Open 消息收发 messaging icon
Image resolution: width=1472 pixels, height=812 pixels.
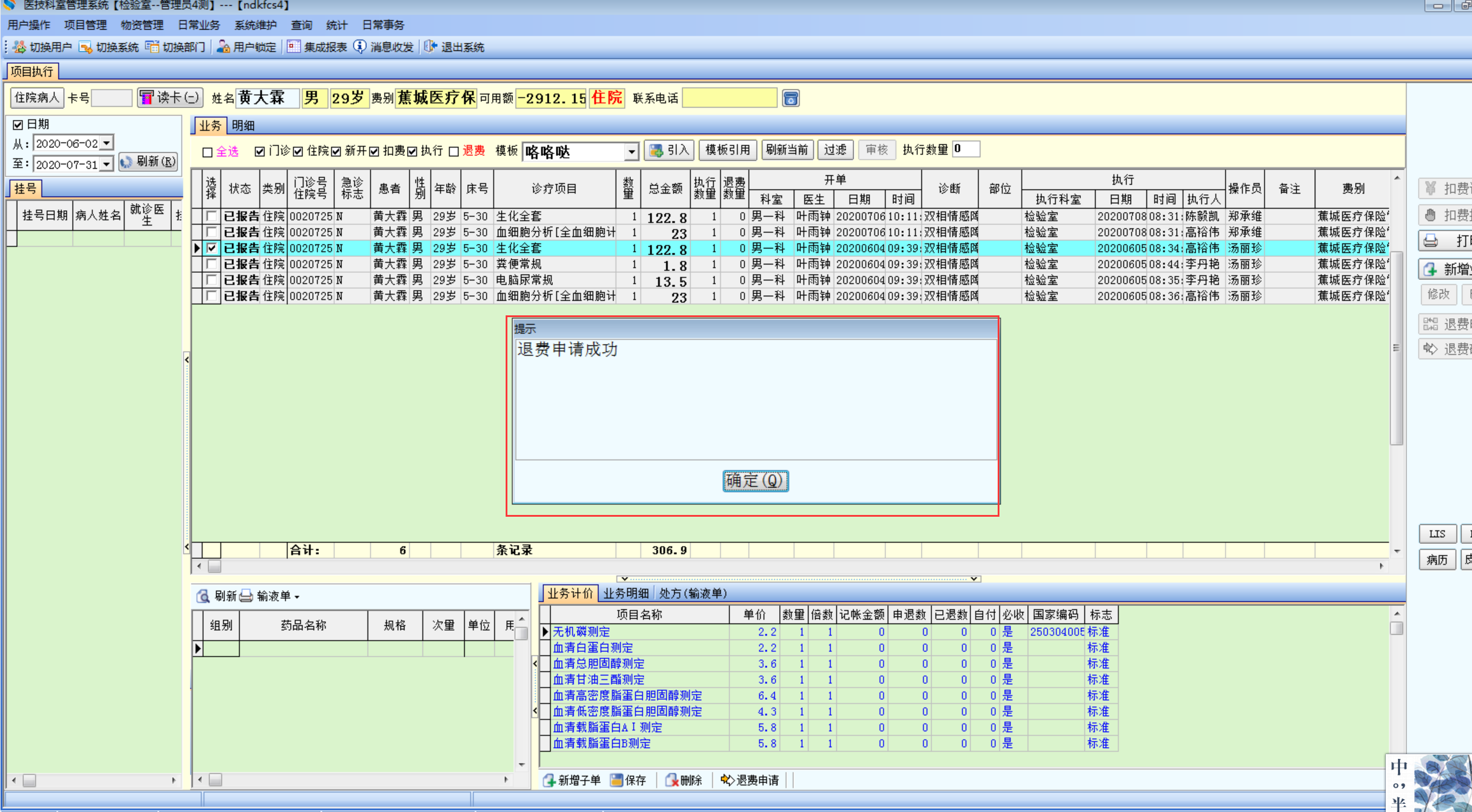360,47
